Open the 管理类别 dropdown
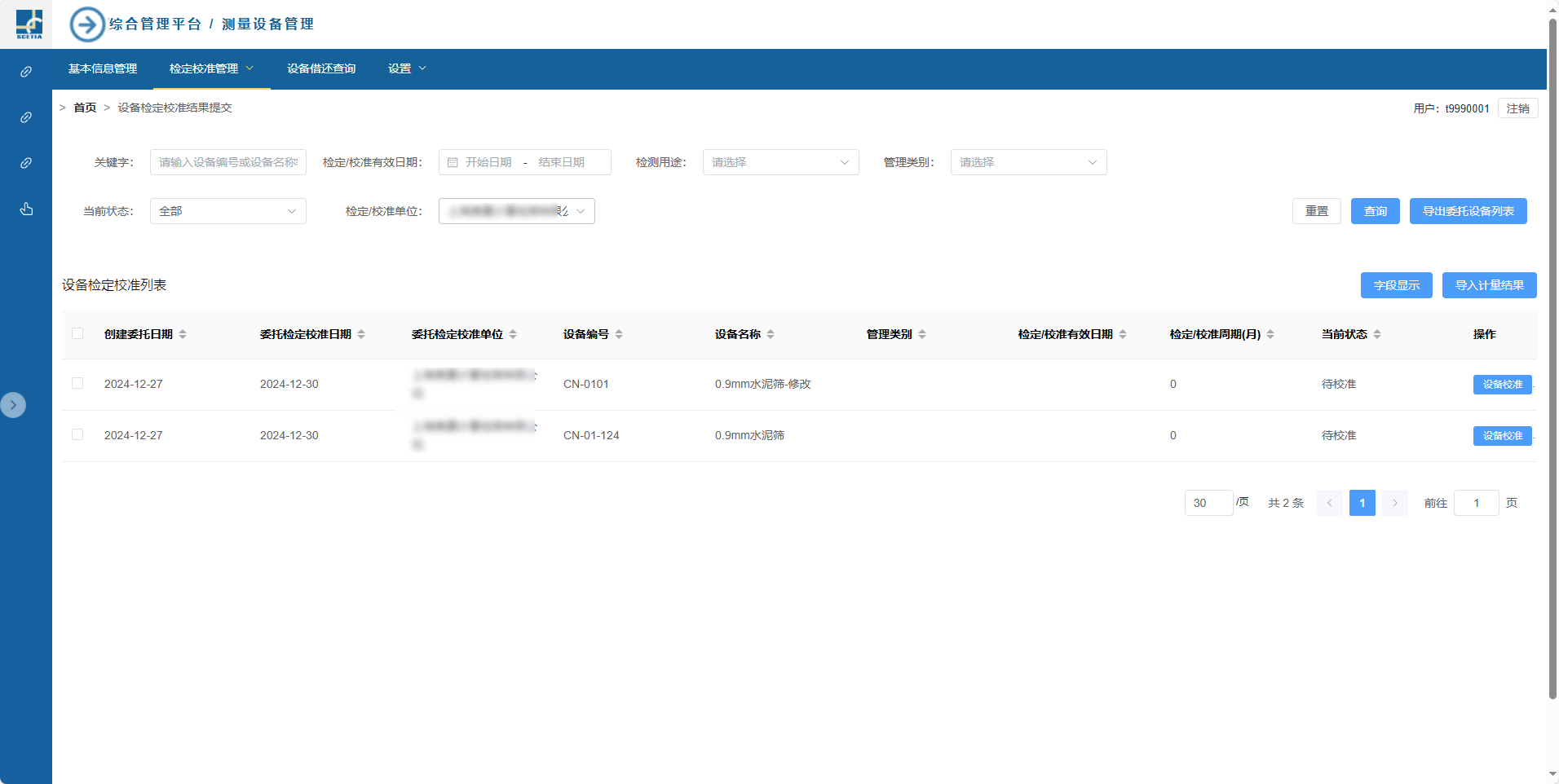 1028,162
